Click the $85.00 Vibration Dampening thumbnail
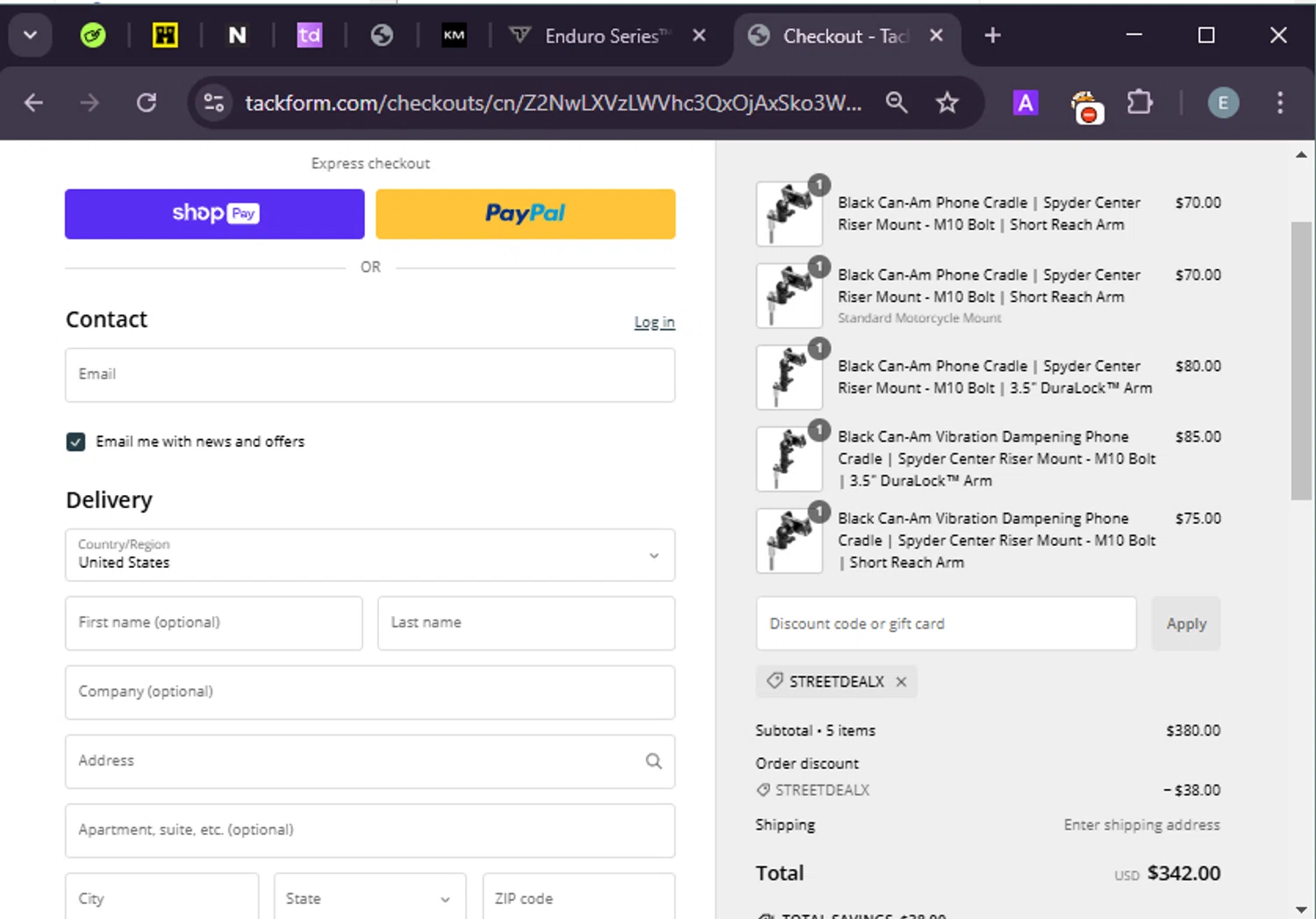The height and width of the screenshot is (919, 1316). tap(790, 459)
